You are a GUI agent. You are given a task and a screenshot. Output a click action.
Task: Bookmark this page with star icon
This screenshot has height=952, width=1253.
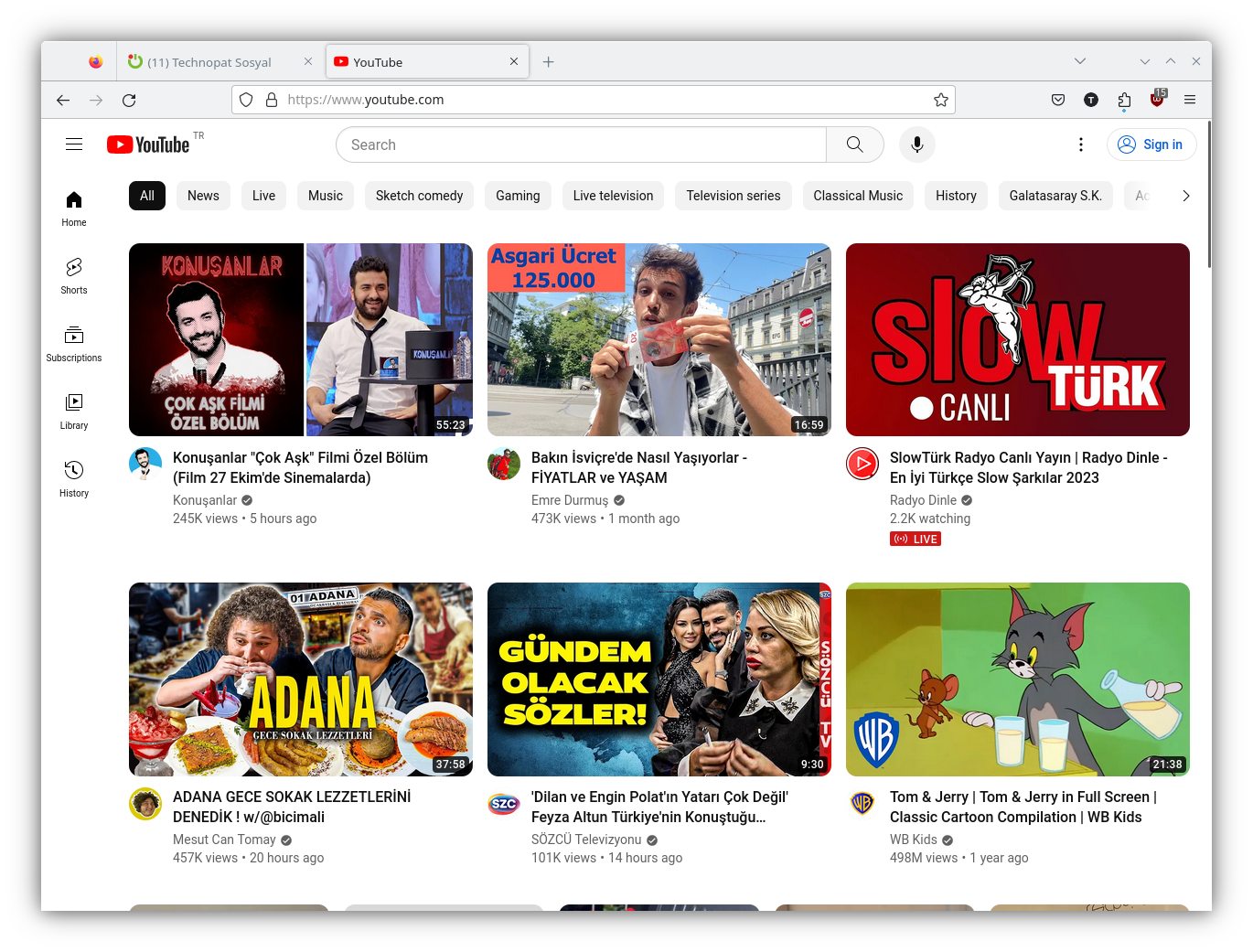pos(941,100)
